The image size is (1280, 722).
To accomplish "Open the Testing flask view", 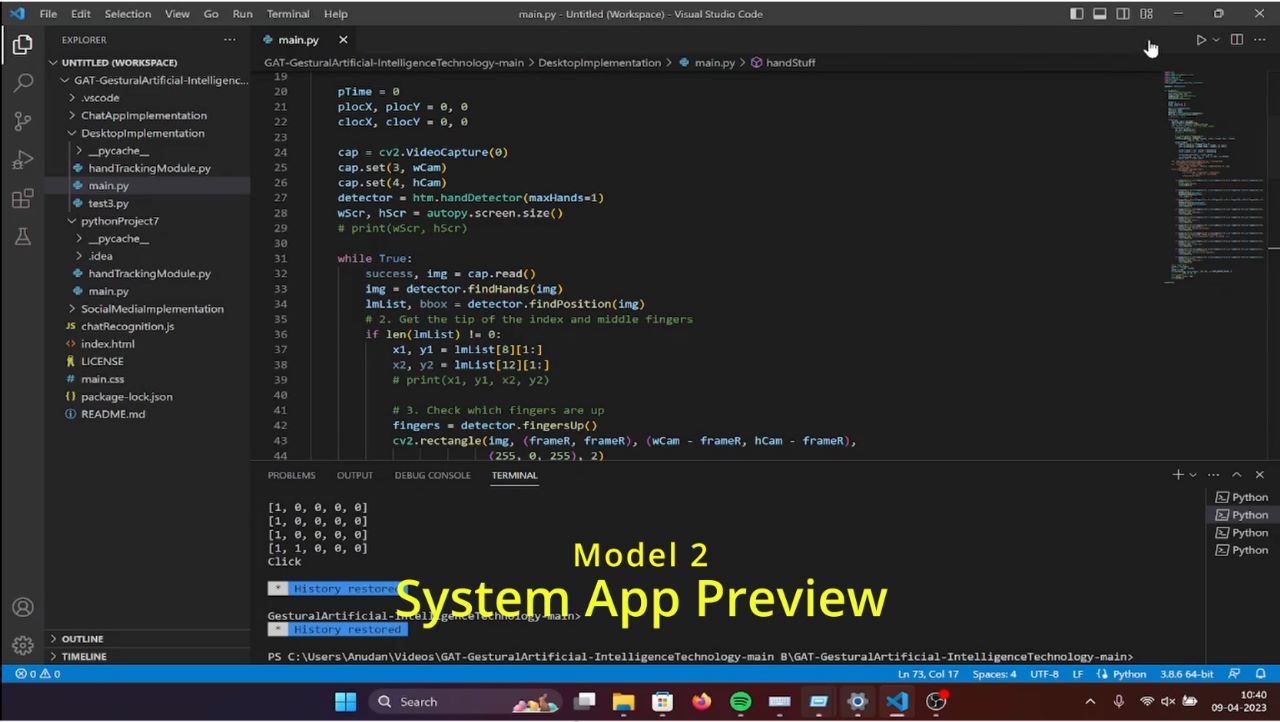I will coord(22,237).
